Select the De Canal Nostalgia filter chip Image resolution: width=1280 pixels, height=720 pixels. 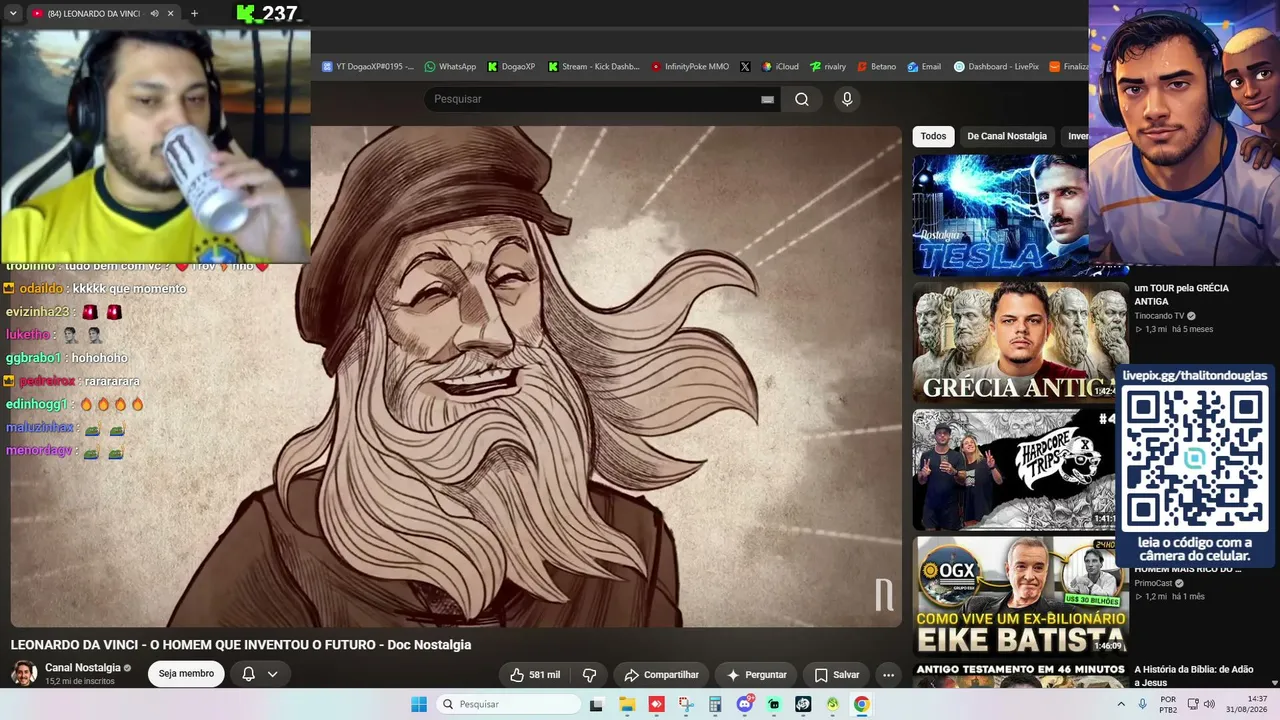pyautogui.click(x=1007, y=136)
